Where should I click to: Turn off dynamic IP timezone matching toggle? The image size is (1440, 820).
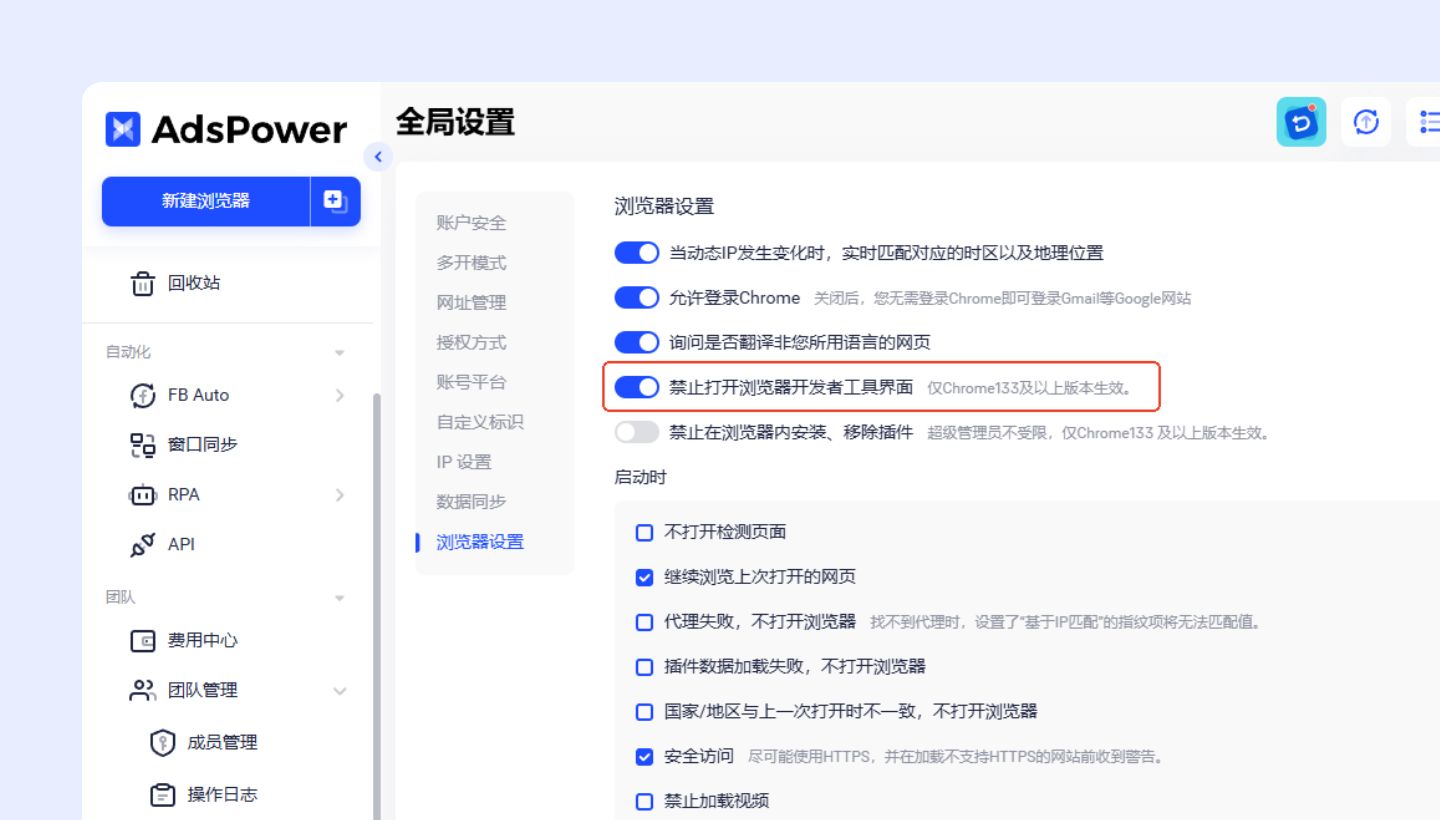[x=637, y=253]
